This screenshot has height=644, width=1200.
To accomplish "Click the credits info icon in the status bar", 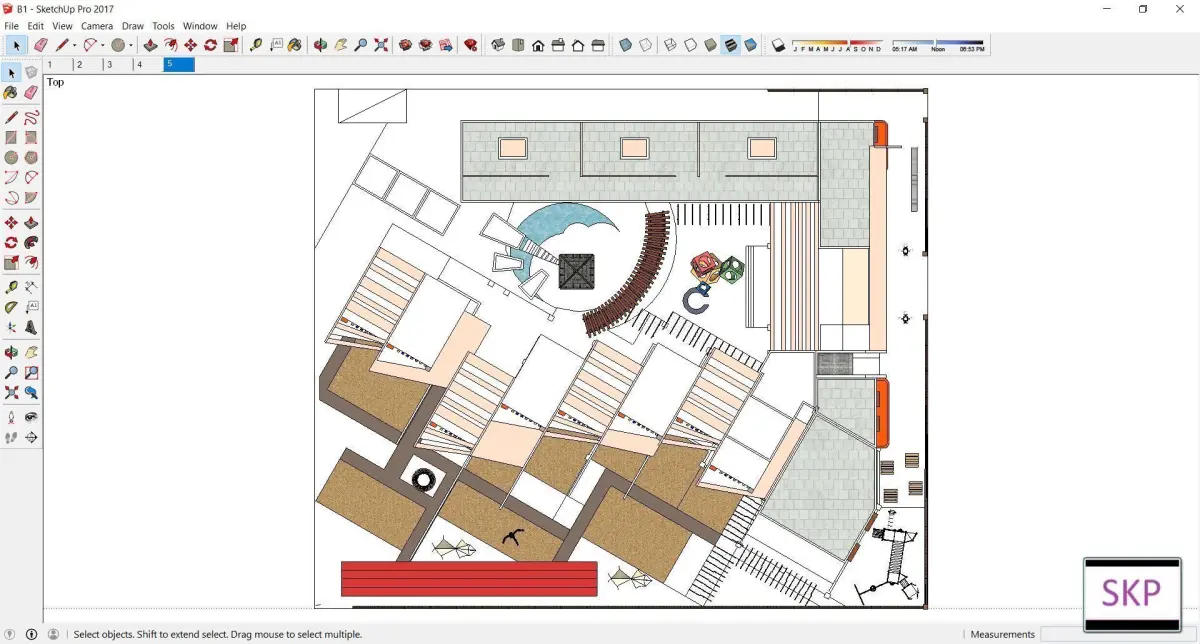I will (32, 634).
